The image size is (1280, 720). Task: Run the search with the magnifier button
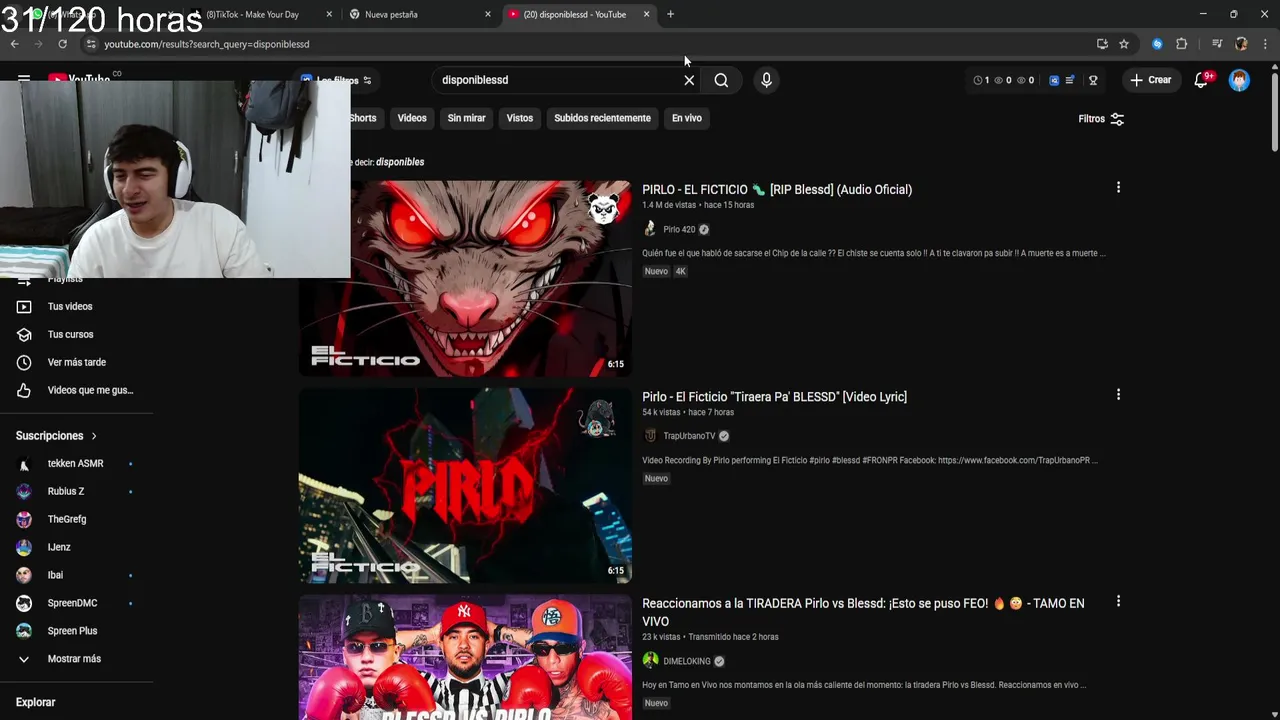pos(721,80)
